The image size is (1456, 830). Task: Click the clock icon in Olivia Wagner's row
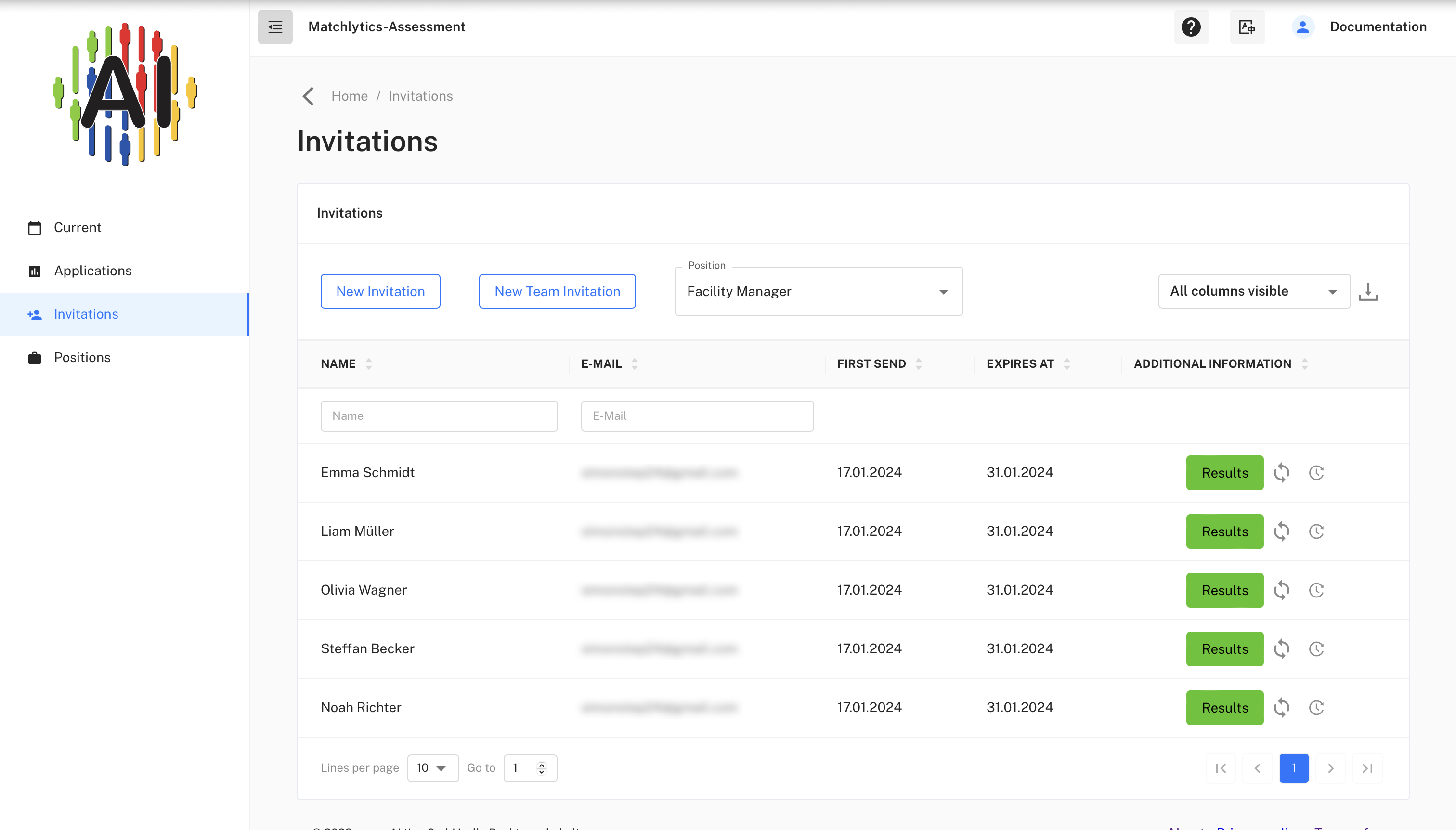(x=1316, y=590)
